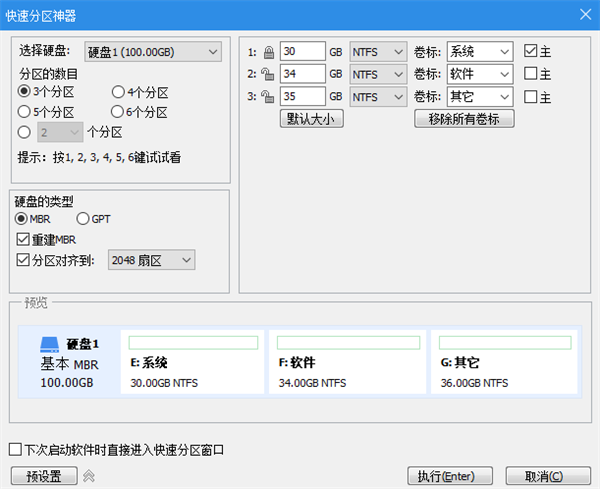
Task: Open NTFS file system dropdown for partition 2
Action: coord(378,74)
